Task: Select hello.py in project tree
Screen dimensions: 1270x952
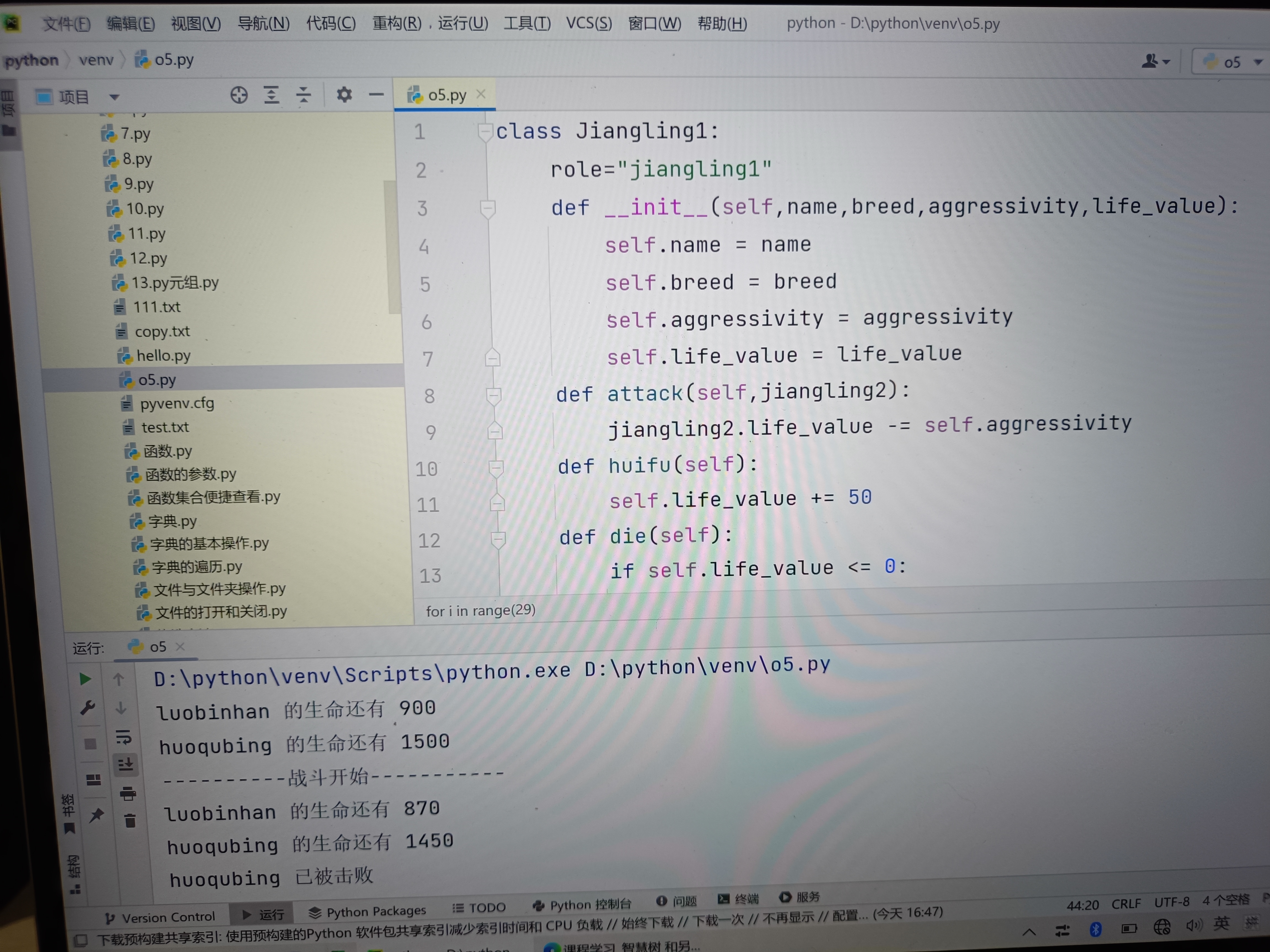Action: [163, 356]
